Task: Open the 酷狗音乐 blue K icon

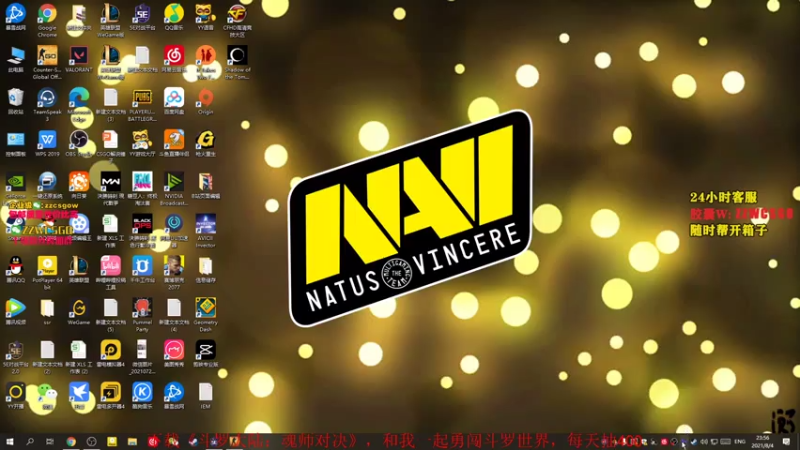Action: (x=142, y=396)
